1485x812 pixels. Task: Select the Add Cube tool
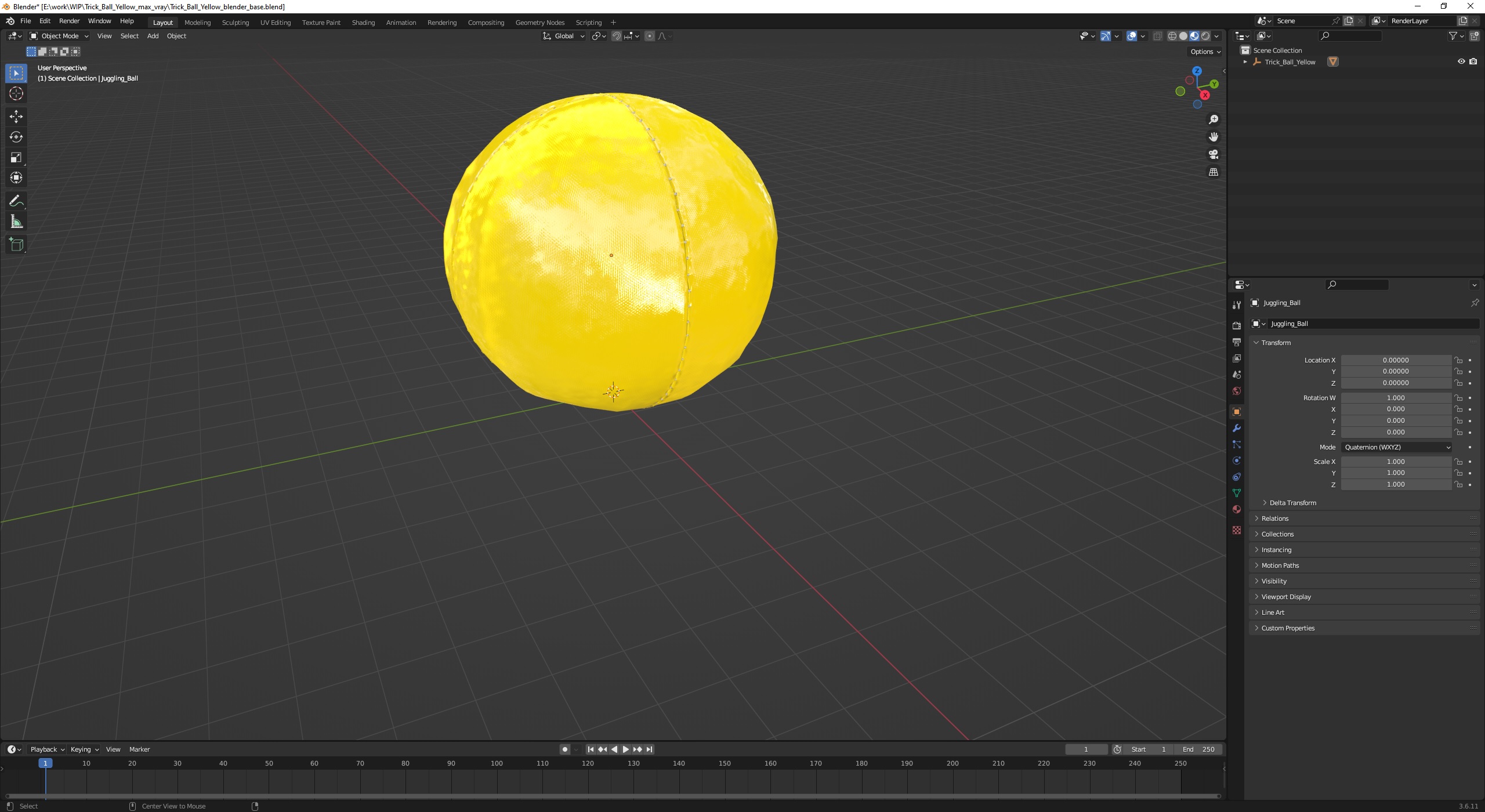(x=16, y=245)
